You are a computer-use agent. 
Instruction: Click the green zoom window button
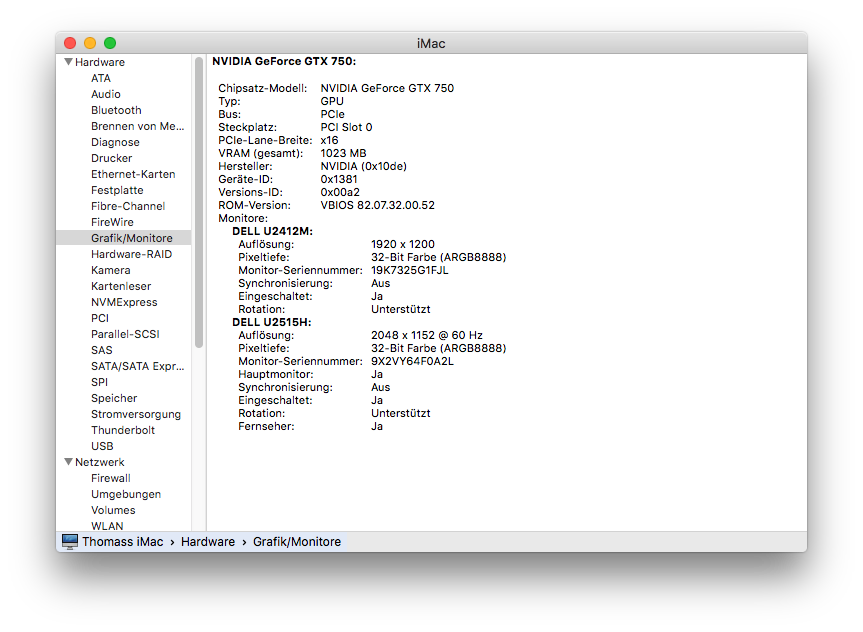(x=110, y=43)
